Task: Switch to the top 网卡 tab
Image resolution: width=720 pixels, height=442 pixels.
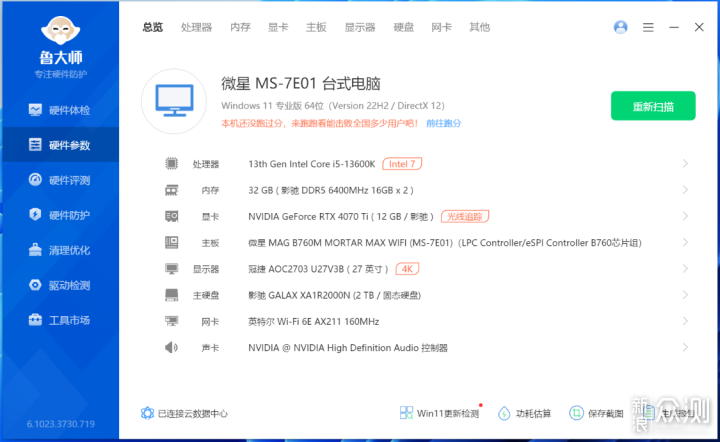Action: (x=441, y=28)
